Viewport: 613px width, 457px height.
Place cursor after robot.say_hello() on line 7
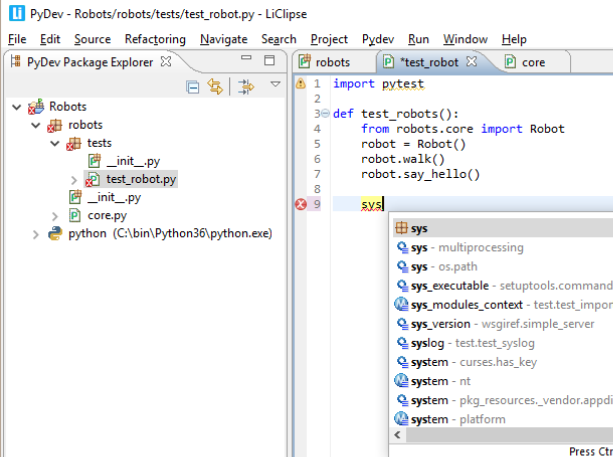[x=480, y=174]
